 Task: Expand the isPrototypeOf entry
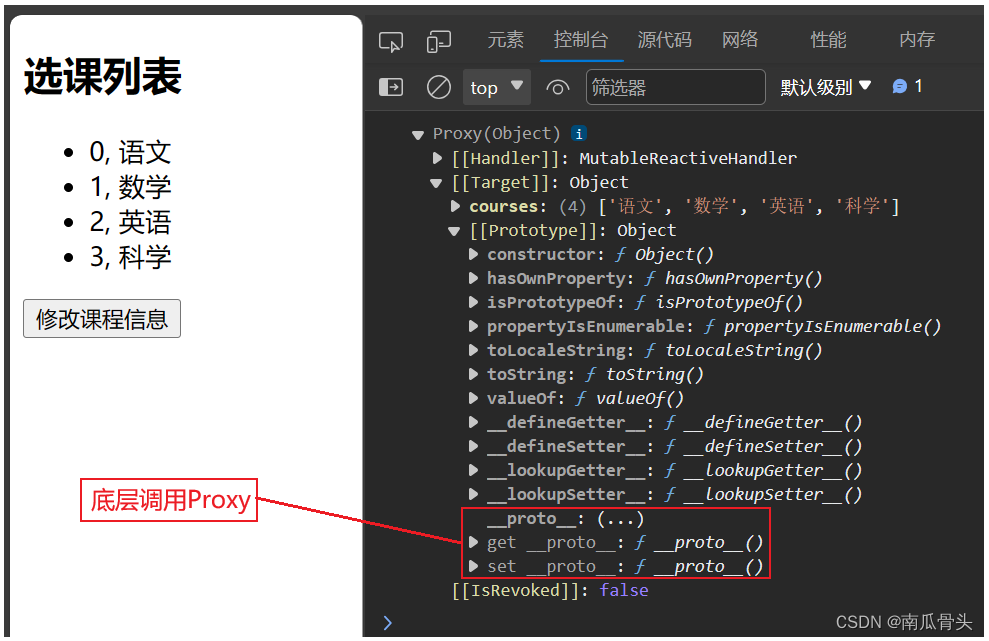tap(472, 302)
